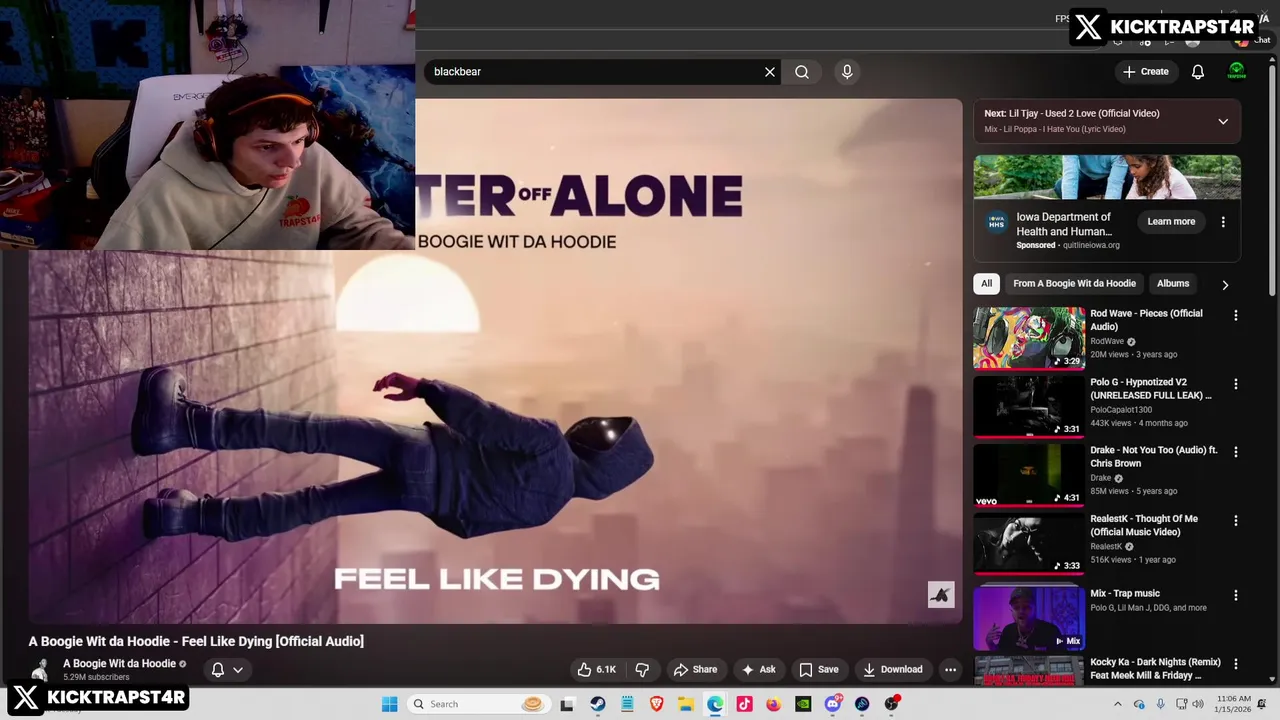Open NVIDIA app from taskbar

pyautogui.click(x=803, y=704)
